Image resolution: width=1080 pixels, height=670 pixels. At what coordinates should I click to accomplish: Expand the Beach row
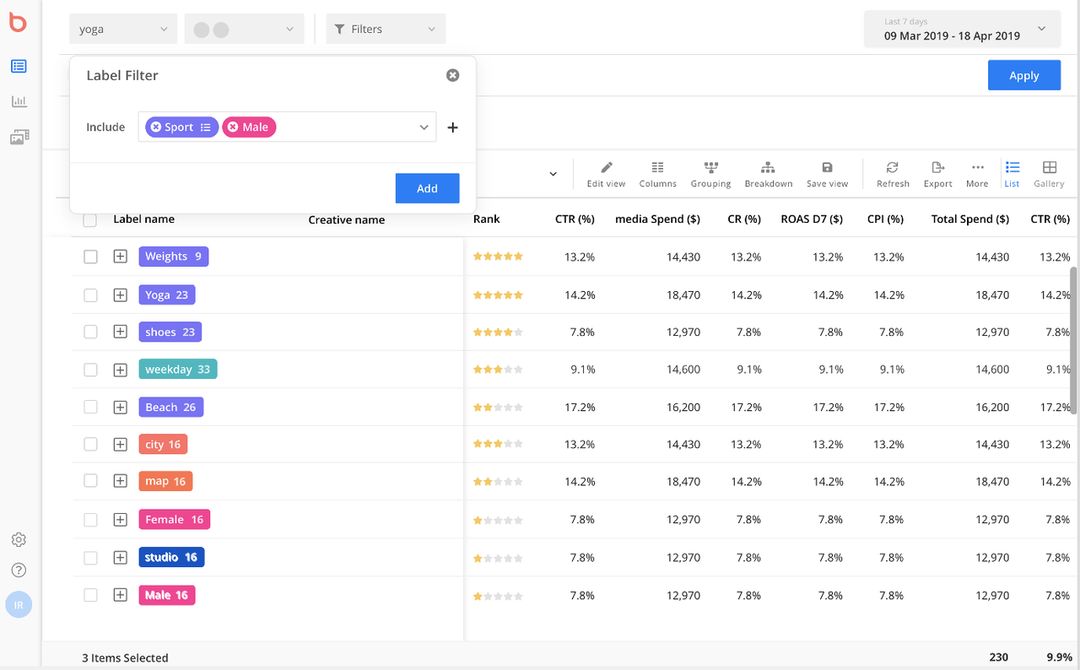(121, 407)
